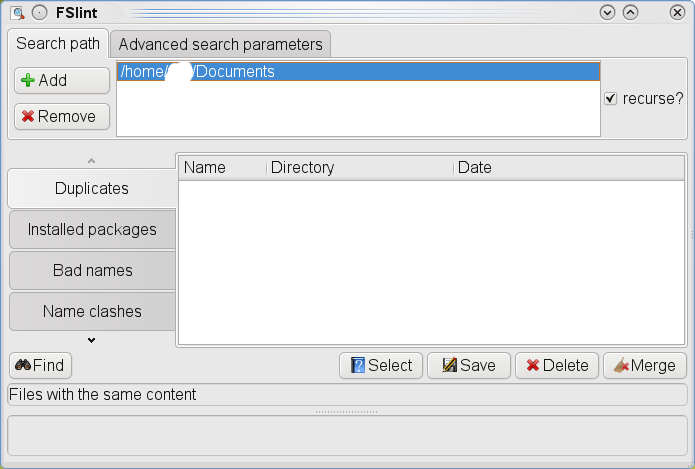
Task: Open the Duplicates section
Action: click(92, 188)
